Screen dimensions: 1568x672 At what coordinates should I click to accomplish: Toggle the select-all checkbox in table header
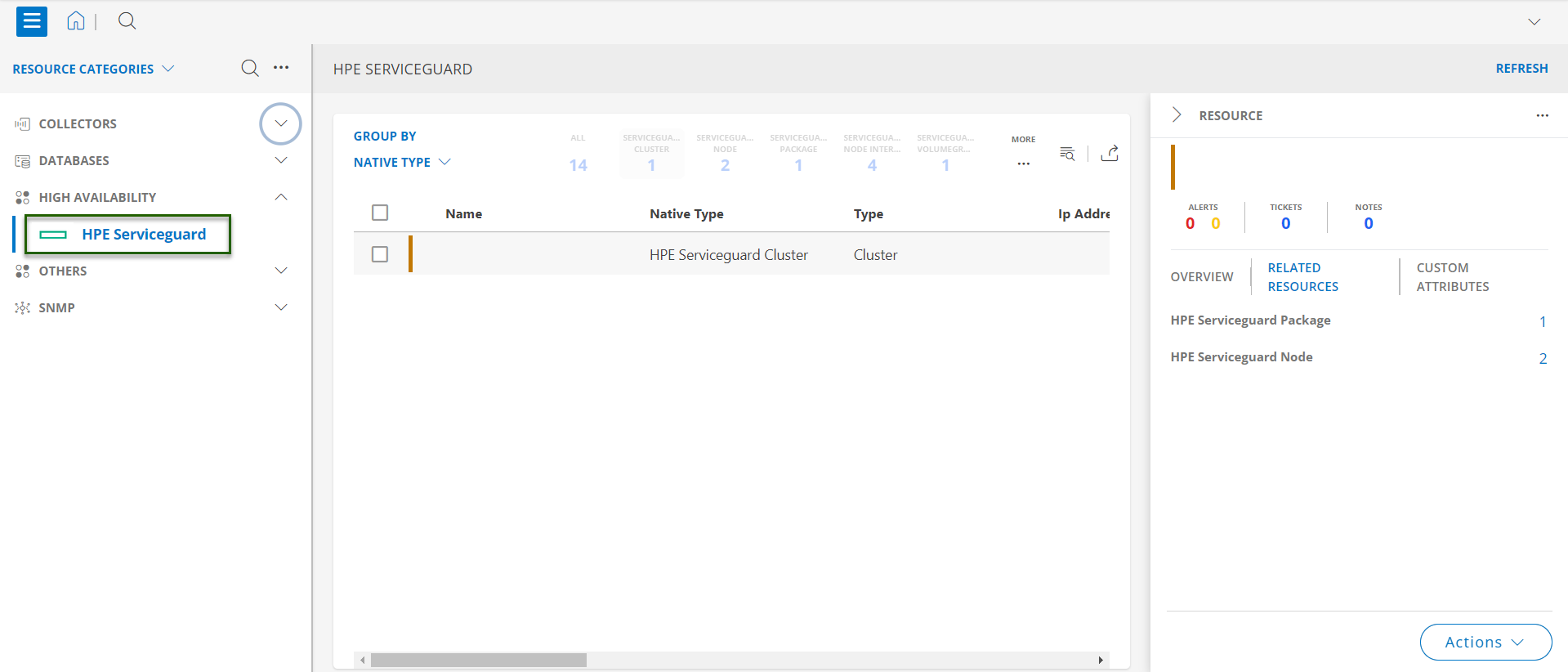coord(380,213)
